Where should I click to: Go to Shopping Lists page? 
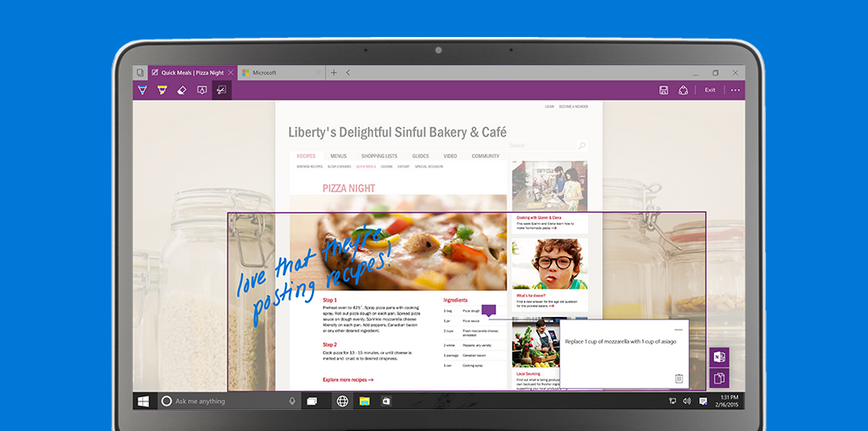tap(379, 156)
